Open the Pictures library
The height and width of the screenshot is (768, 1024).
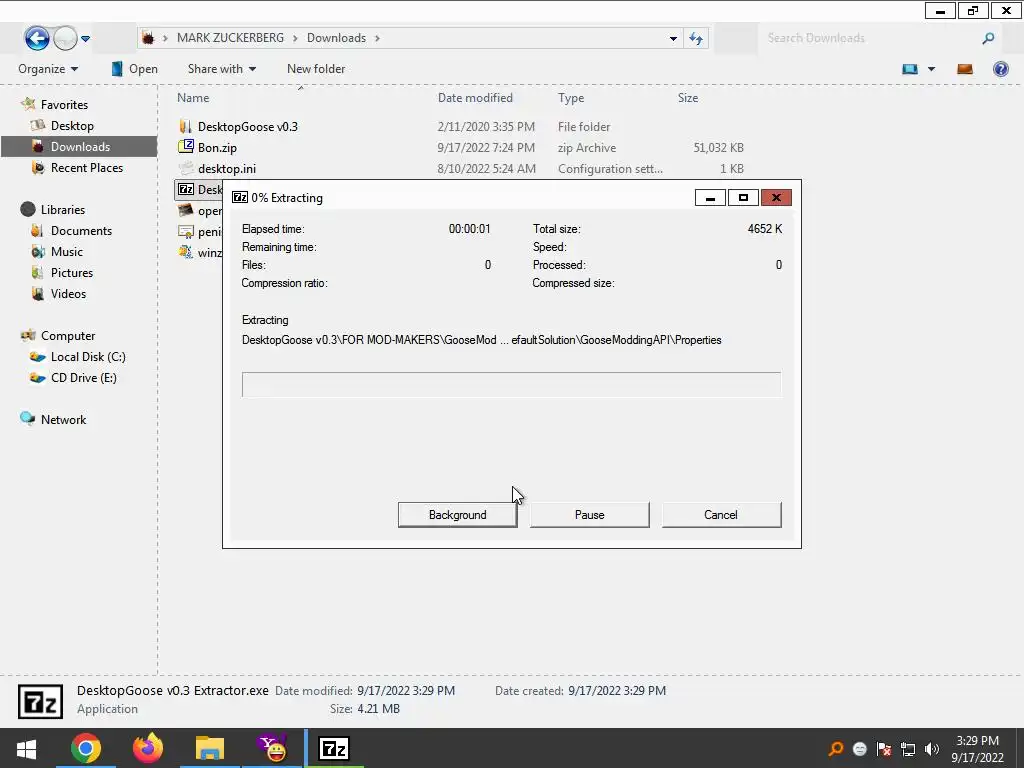(x=72, y=272)
